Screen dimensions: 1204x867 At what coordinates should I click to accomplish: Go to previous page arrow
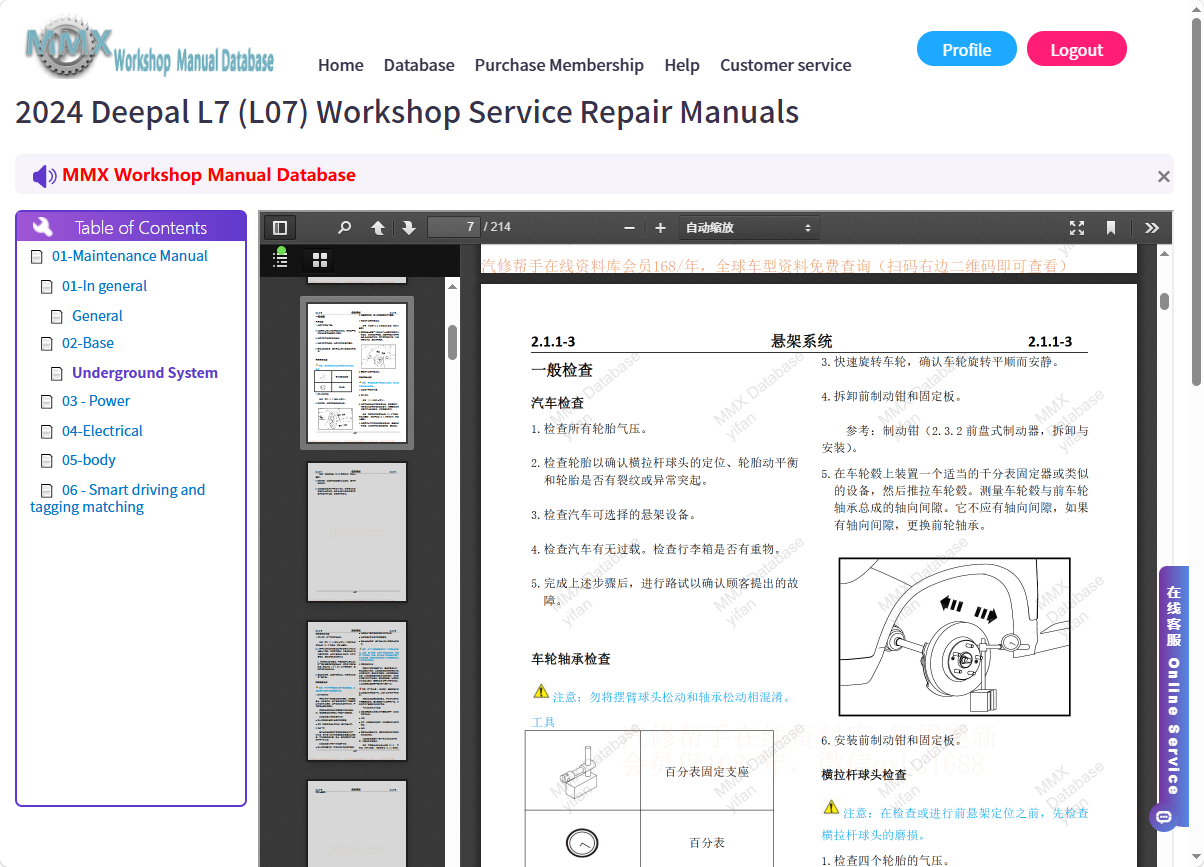click(x=378, y=228)
